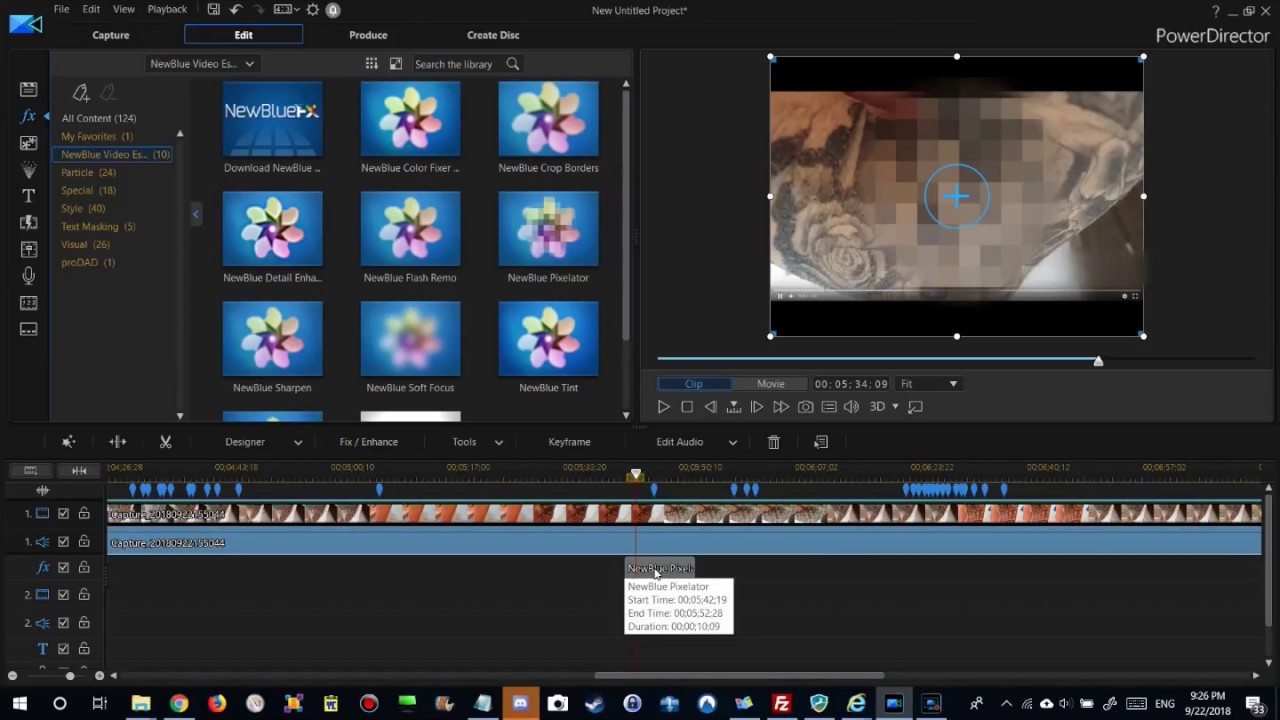Screen dimensions: 1280x720
Task: Open the Particle Room icon in sidebar
Action: click(28, 170)
